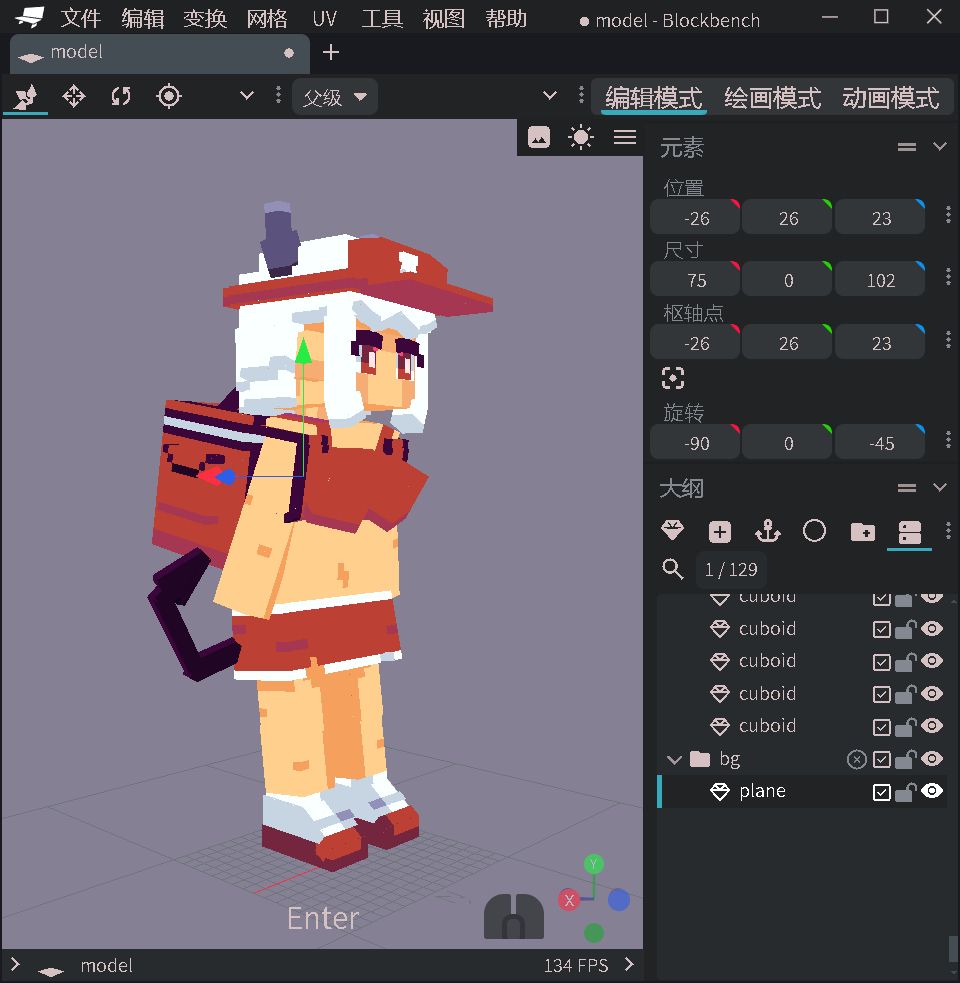Image resolution: width=960 pixels, height=983 pixels.
Task: Open a new tab with the plus button
Action: pos(331,53)
